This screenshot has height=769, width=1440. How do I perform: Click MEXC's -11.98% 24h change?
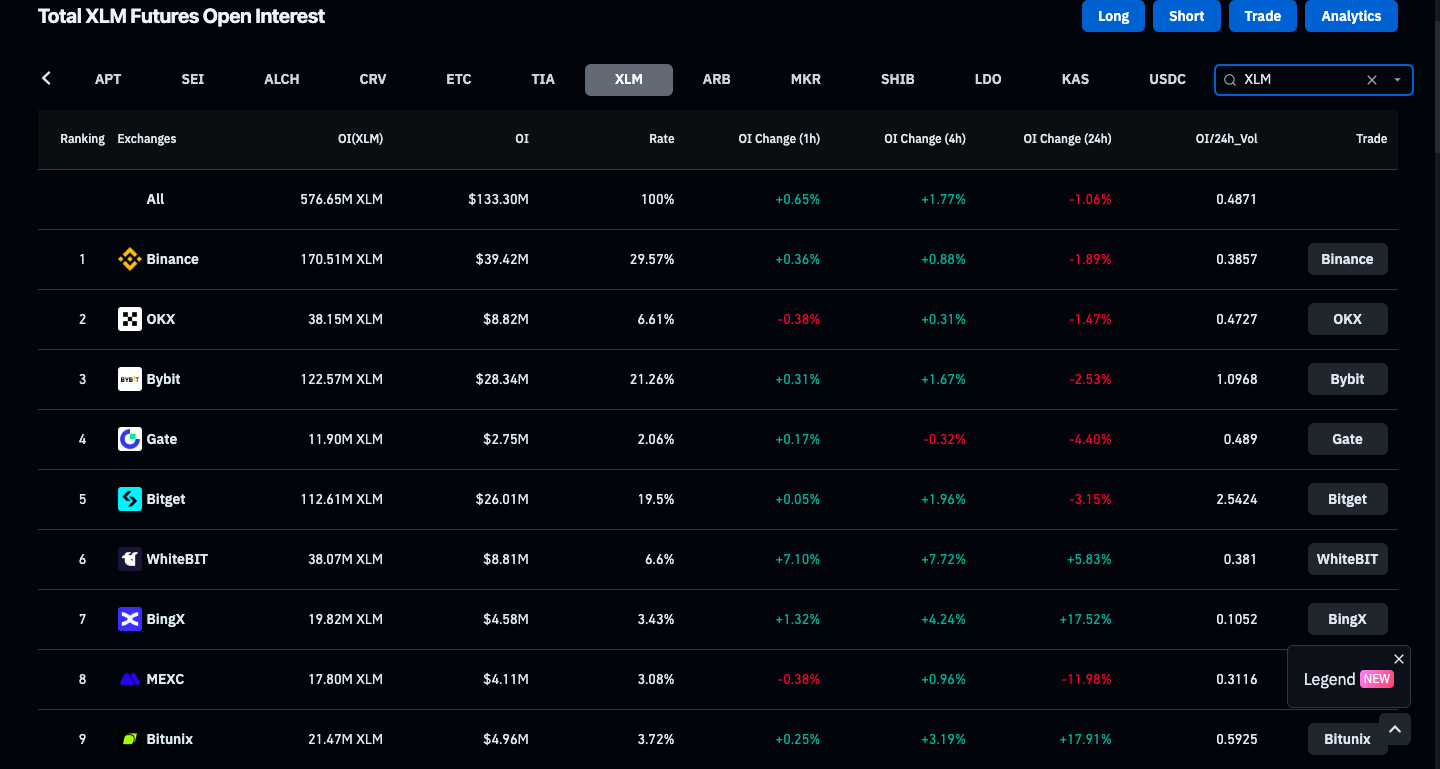1086,679
